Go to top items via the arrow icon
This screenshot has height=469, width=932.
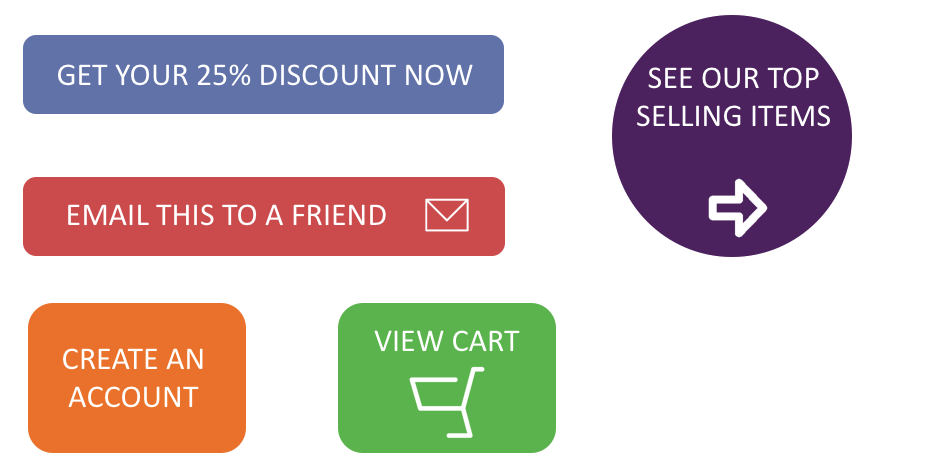coord(738,208)
